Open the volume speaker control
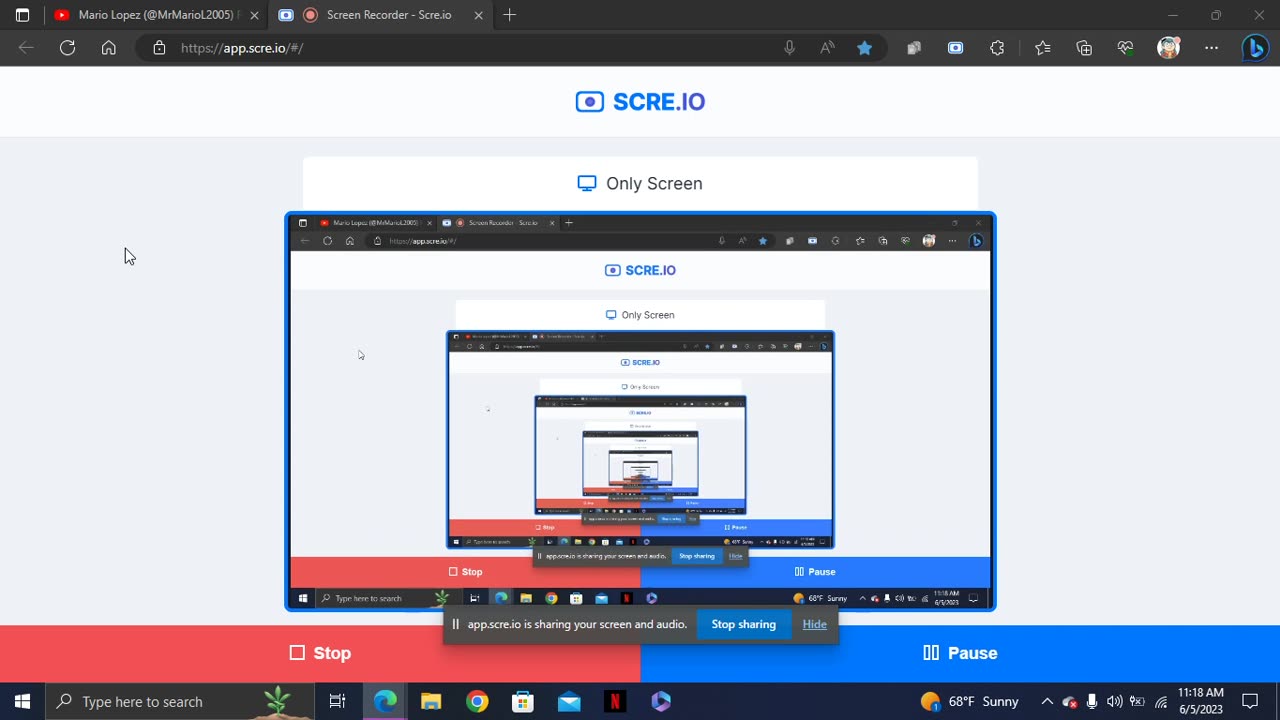The height and width of the screenshot is (720, 1280). (1115, 701)
